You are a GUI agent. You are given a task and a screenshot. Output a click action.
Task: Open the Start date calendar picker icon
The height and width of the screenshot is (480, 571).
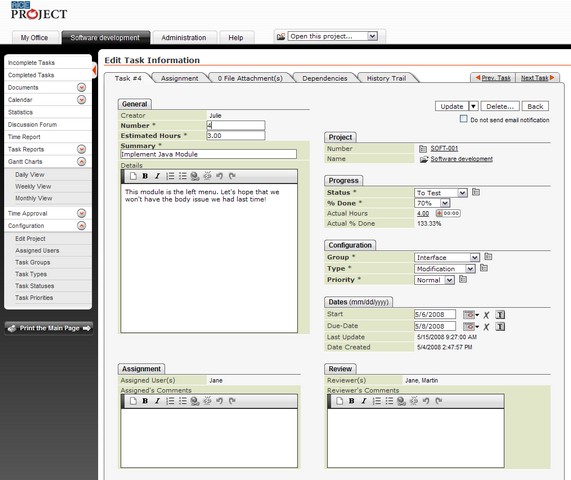(x=469, y=314)
